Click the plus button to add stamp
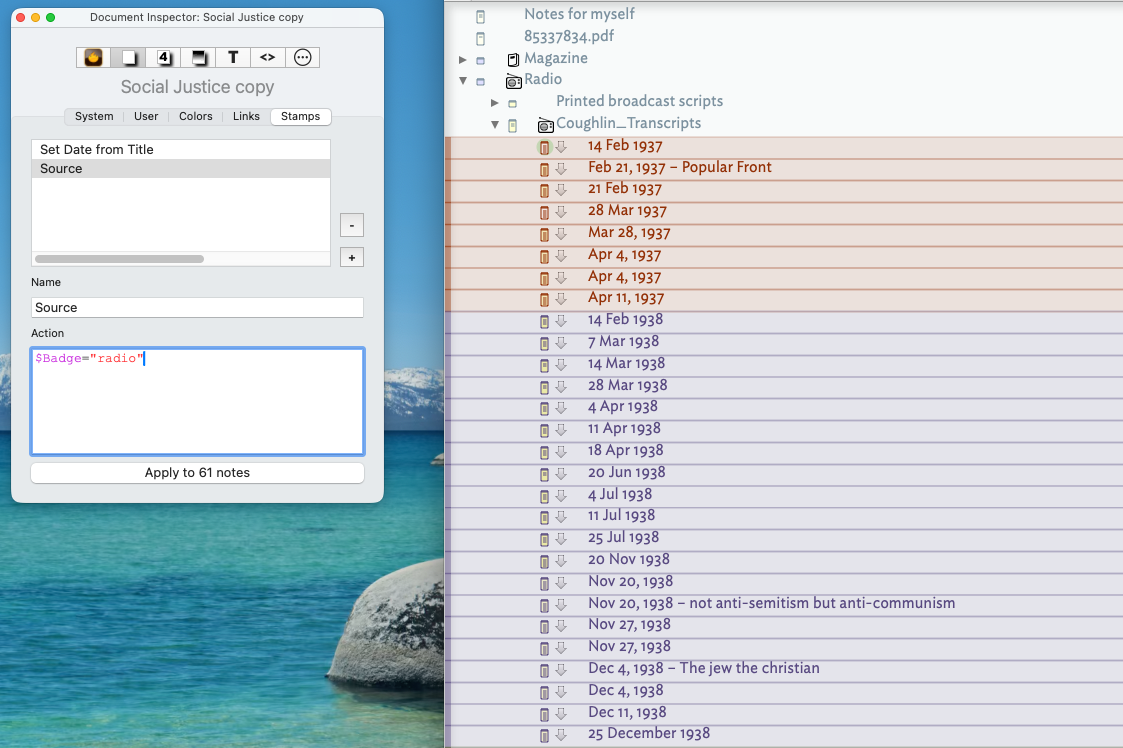This screenshot has width=1123, height=748. coord(351,258)
